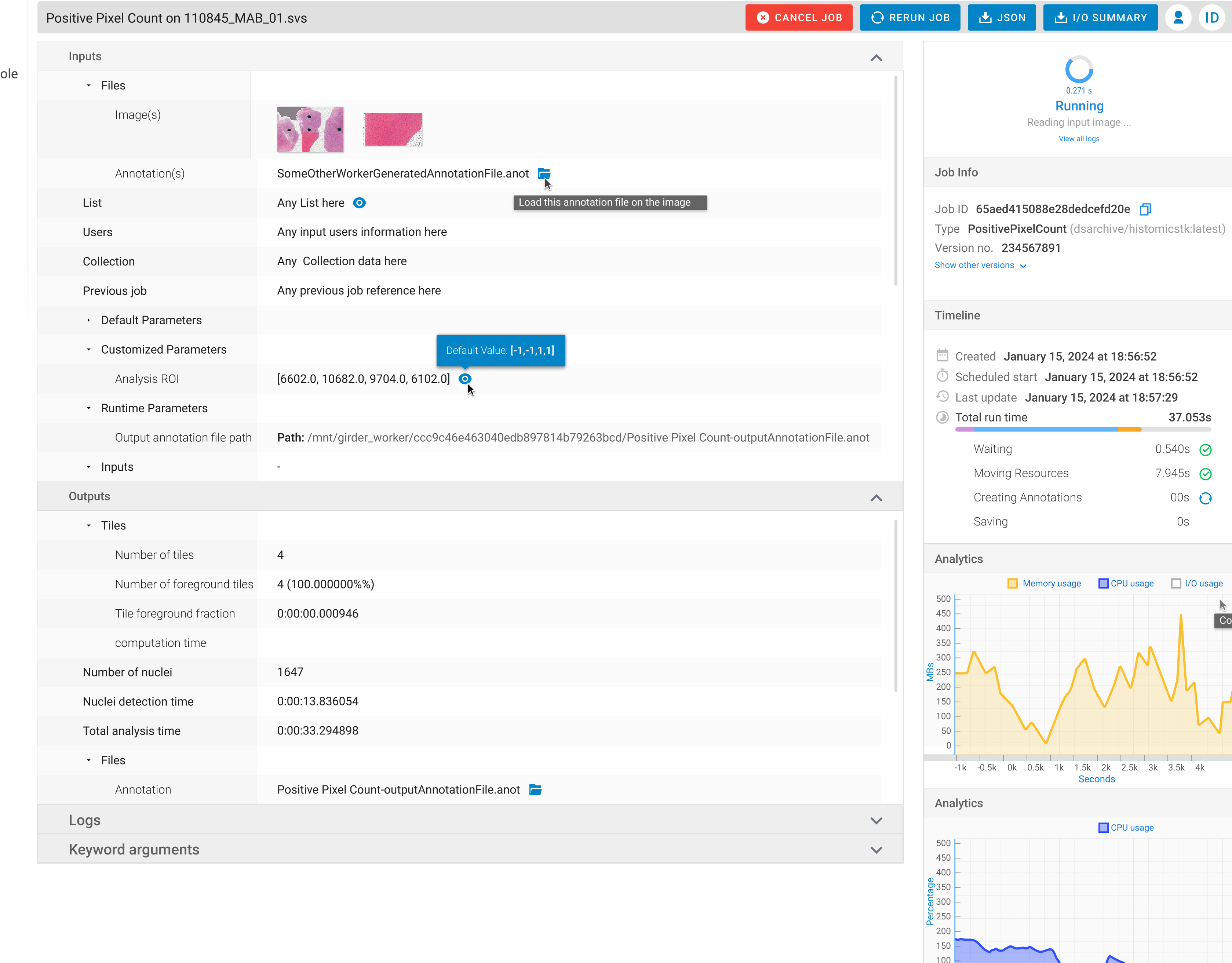Expand the Logs section
This screenshot has height=963, width=1232.
876,820
